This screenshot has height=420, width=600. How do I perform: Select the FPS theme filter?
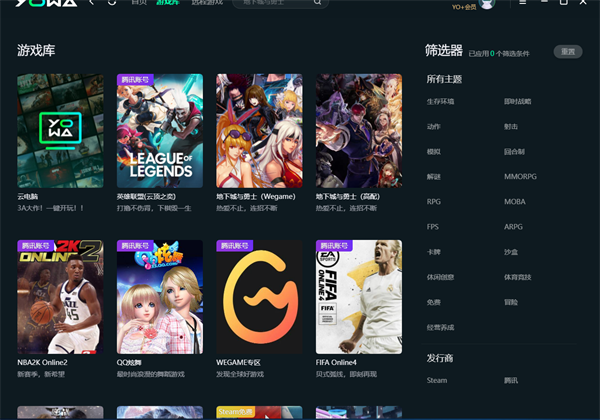433,226
